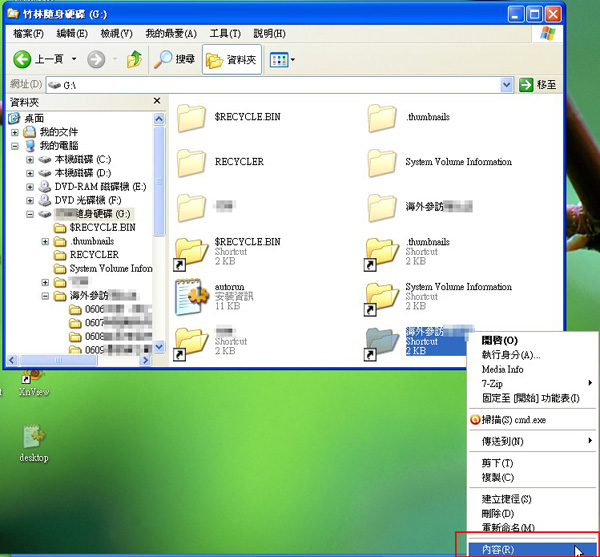Select DVD 光碟機 (F:) drive icon
The height and width of the screenshot is (557, 600).
coord(45,200)
